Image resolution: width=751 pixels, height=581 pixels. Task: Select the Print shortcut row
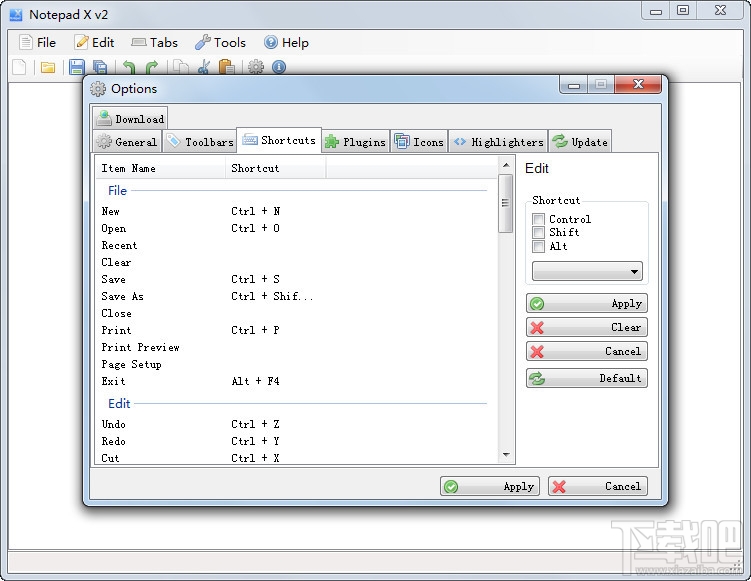coord(296,330)
